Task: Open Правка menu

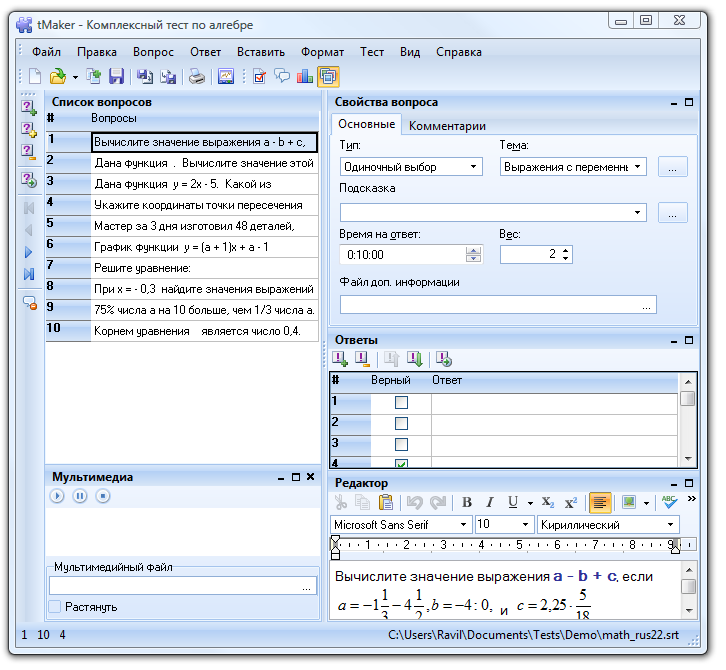Action: point(97,52)
